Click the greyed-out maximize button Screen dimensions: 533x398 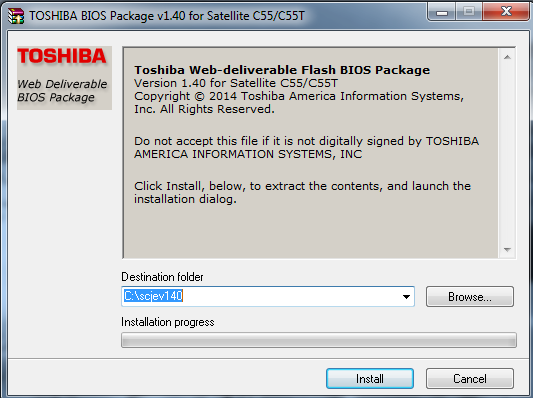(x=469, y=12)
